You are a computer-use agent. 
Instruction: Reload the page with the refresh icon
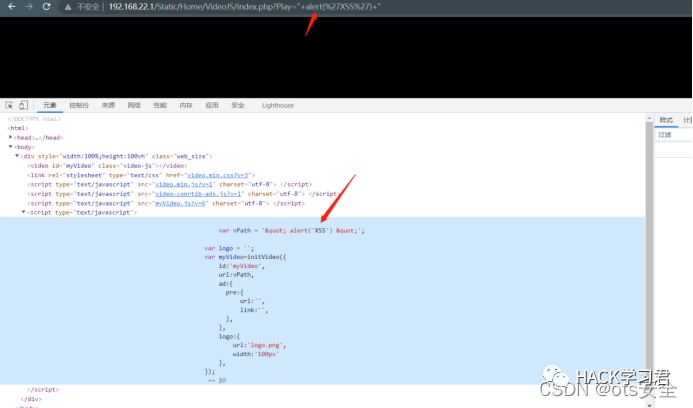pyautogui.click(x=46, y=7)
